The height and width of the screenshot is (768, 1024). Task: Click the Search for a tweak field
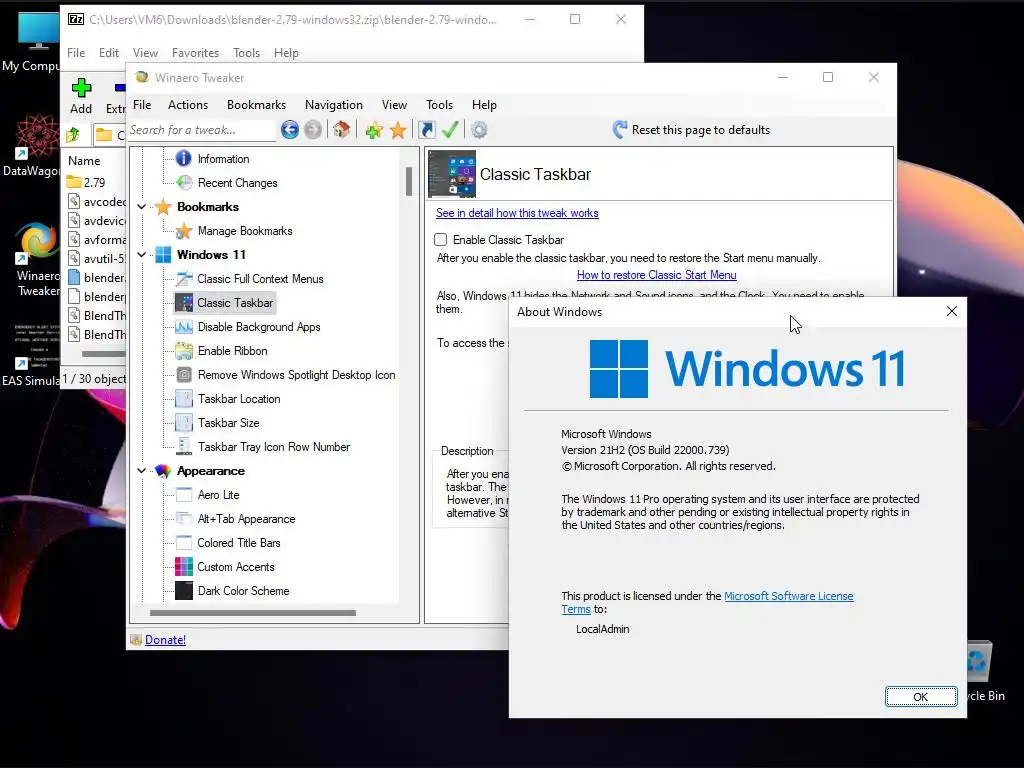pyautogui.click(x=201, y=130)
